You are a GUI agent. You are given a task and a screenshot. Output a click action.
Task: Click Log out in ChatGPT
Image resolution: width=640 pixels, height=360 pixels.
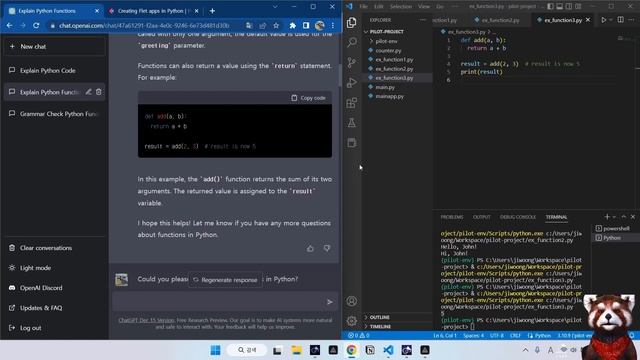[x=25, y=328]
